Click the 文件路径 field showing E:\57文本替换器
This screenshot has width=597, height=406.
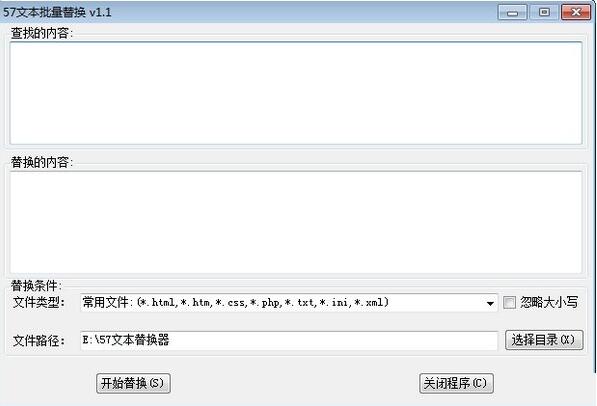coord(289,340)
